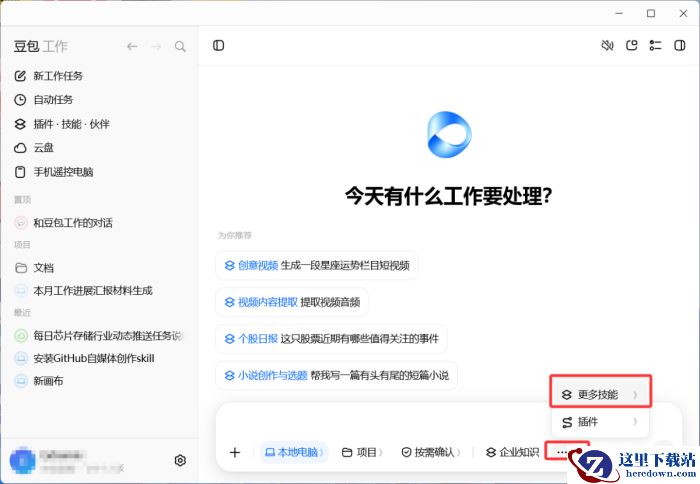Open the task list icon in top toolbar
The width and height of the screenshot is (700, 484).
click(x=655, y=45)
